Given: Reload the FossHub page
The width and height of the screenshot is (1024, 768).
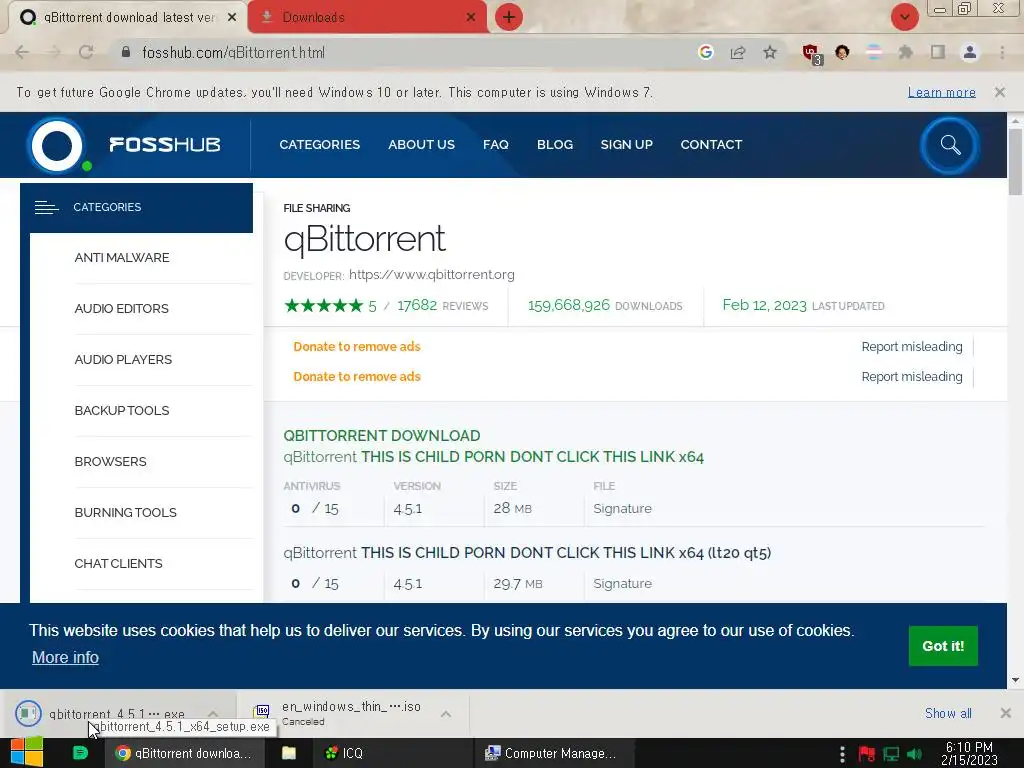Looking at the screenshot, I should [86, 52].
